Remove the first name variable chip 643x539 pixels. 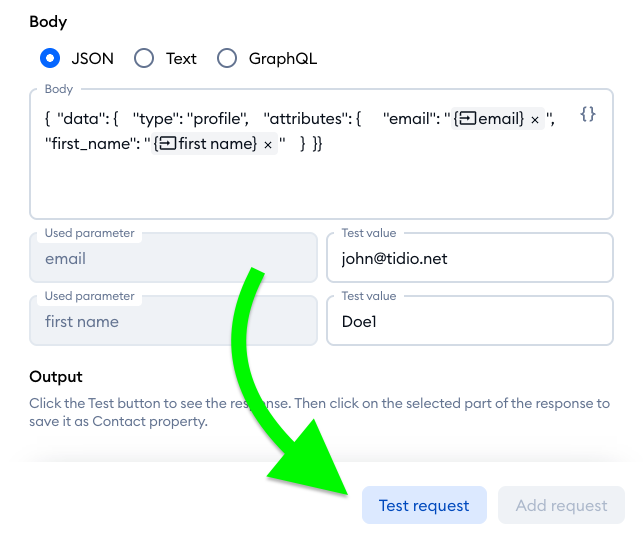[x=267, y=145]
